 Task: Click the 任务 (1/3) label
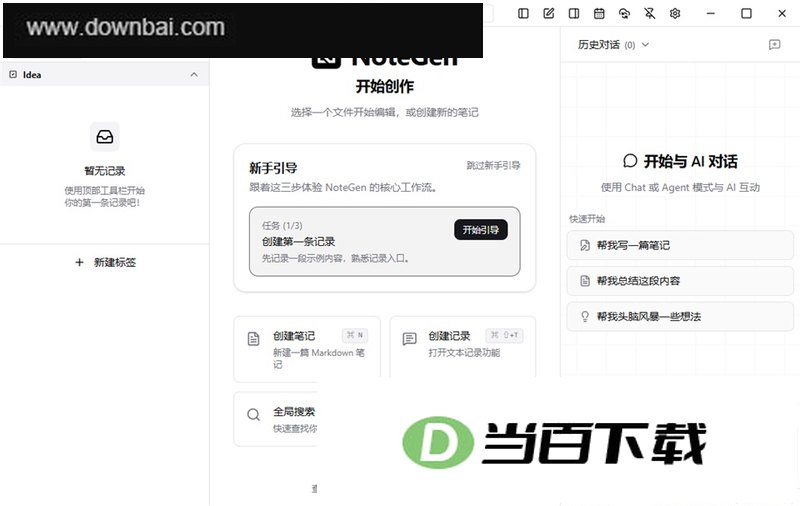coord(282,225)
